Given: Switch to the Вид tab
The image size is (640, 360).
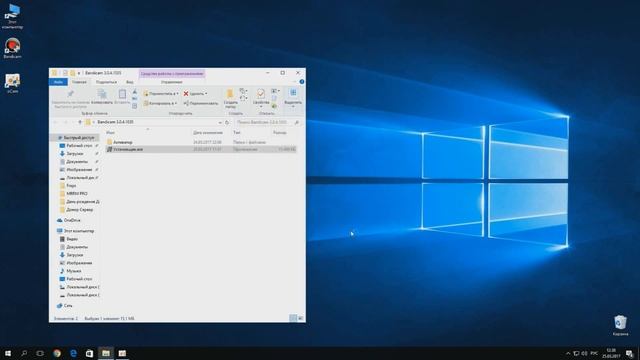Looking at the screenshot, I should [129, 82].
